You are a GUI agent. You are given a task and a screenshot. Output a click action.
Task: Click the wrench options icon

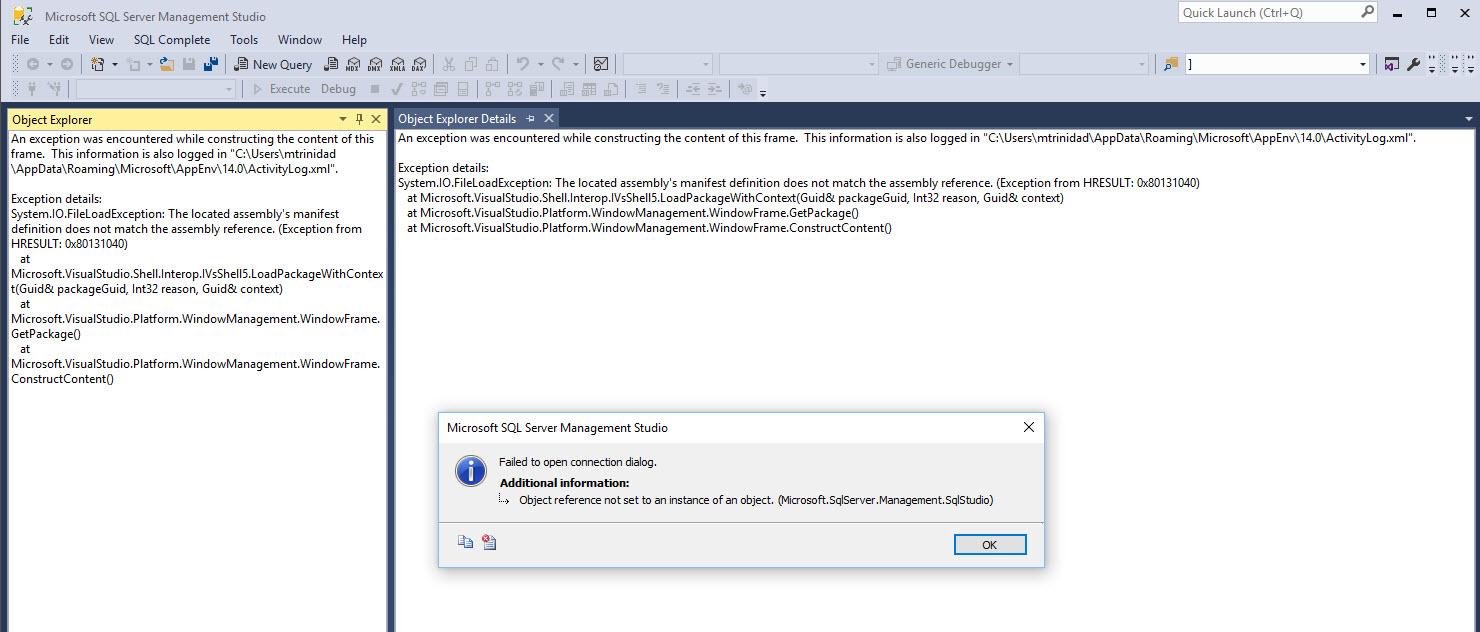(x=1414, y=64)
